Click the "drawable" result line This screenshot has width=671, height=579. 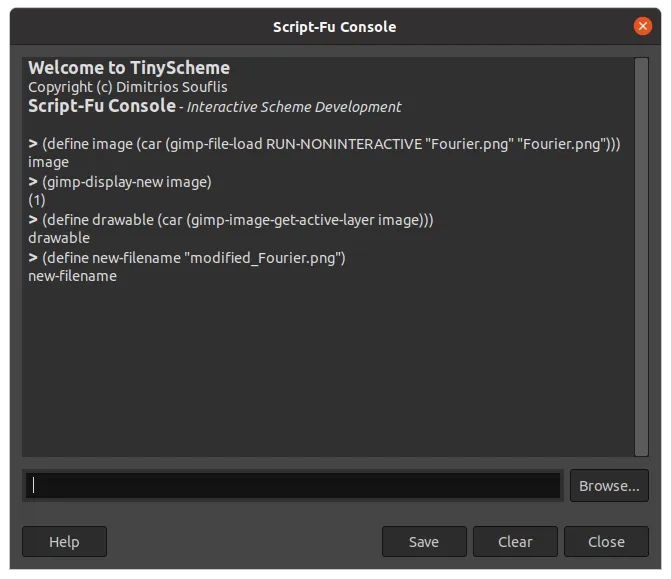pos(59,238)
